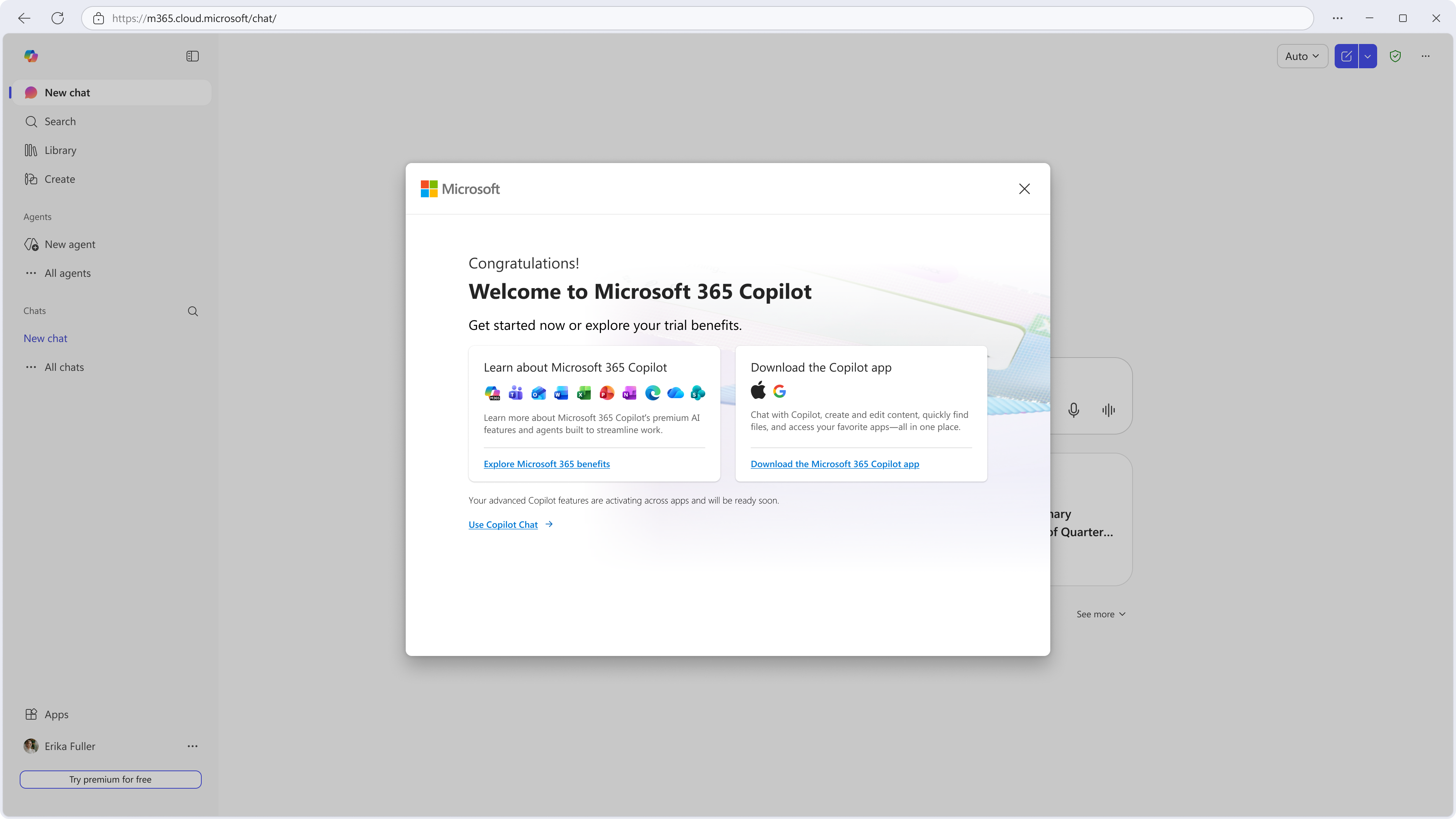Viewport: 1456px width, 819px height.
Task: Click the Word icon in dialog
Action: tap(561, 393)
